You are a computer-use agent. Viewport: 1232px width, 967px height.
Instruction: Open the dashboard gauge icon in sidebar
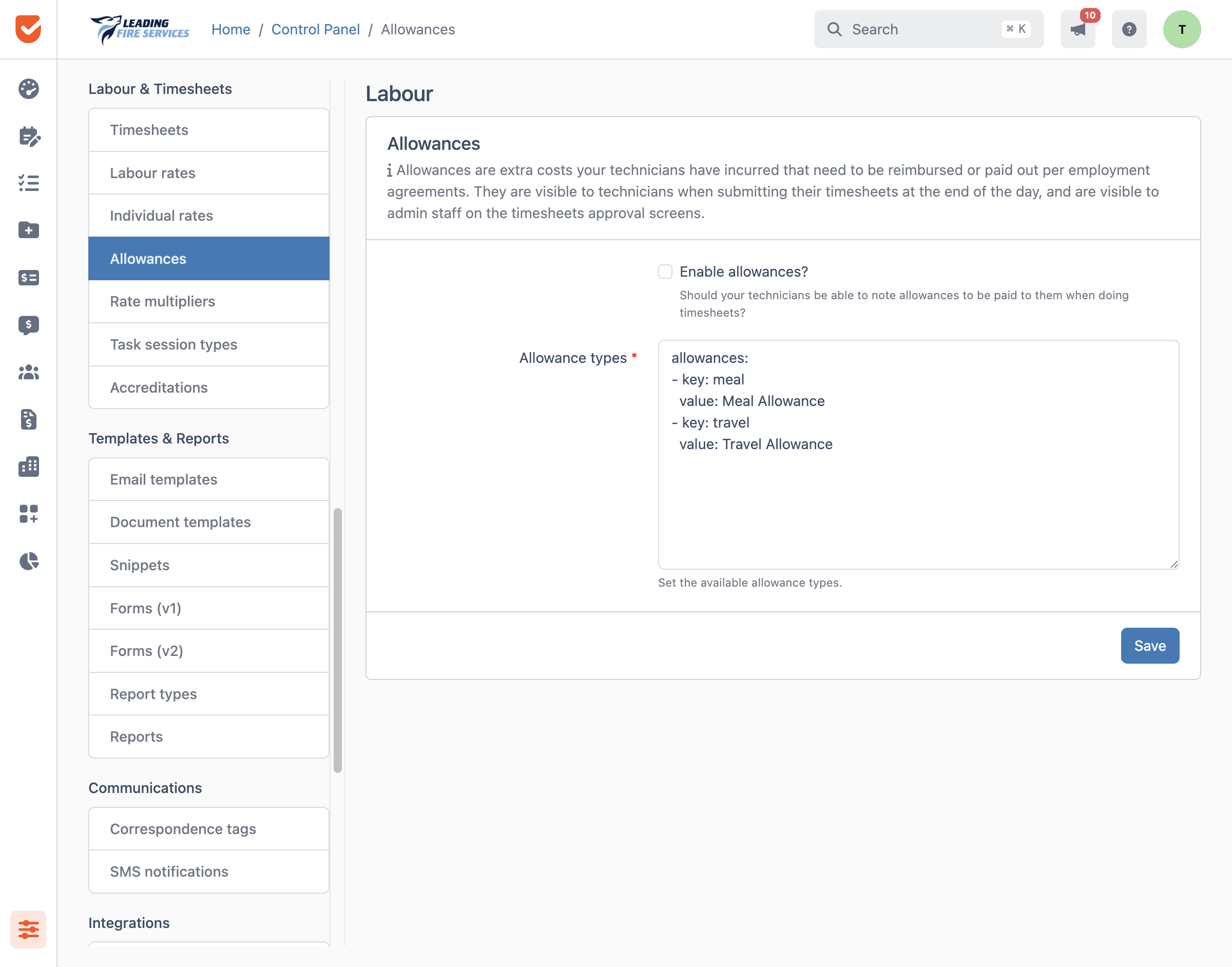[28, 89]
